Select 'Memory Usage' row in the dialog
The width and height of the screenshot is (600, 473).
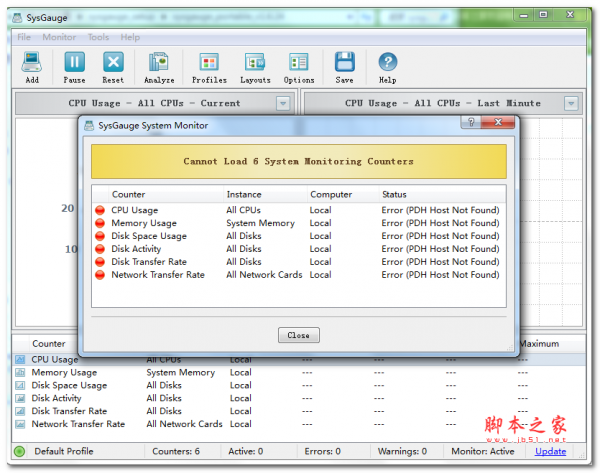[298, 223]
